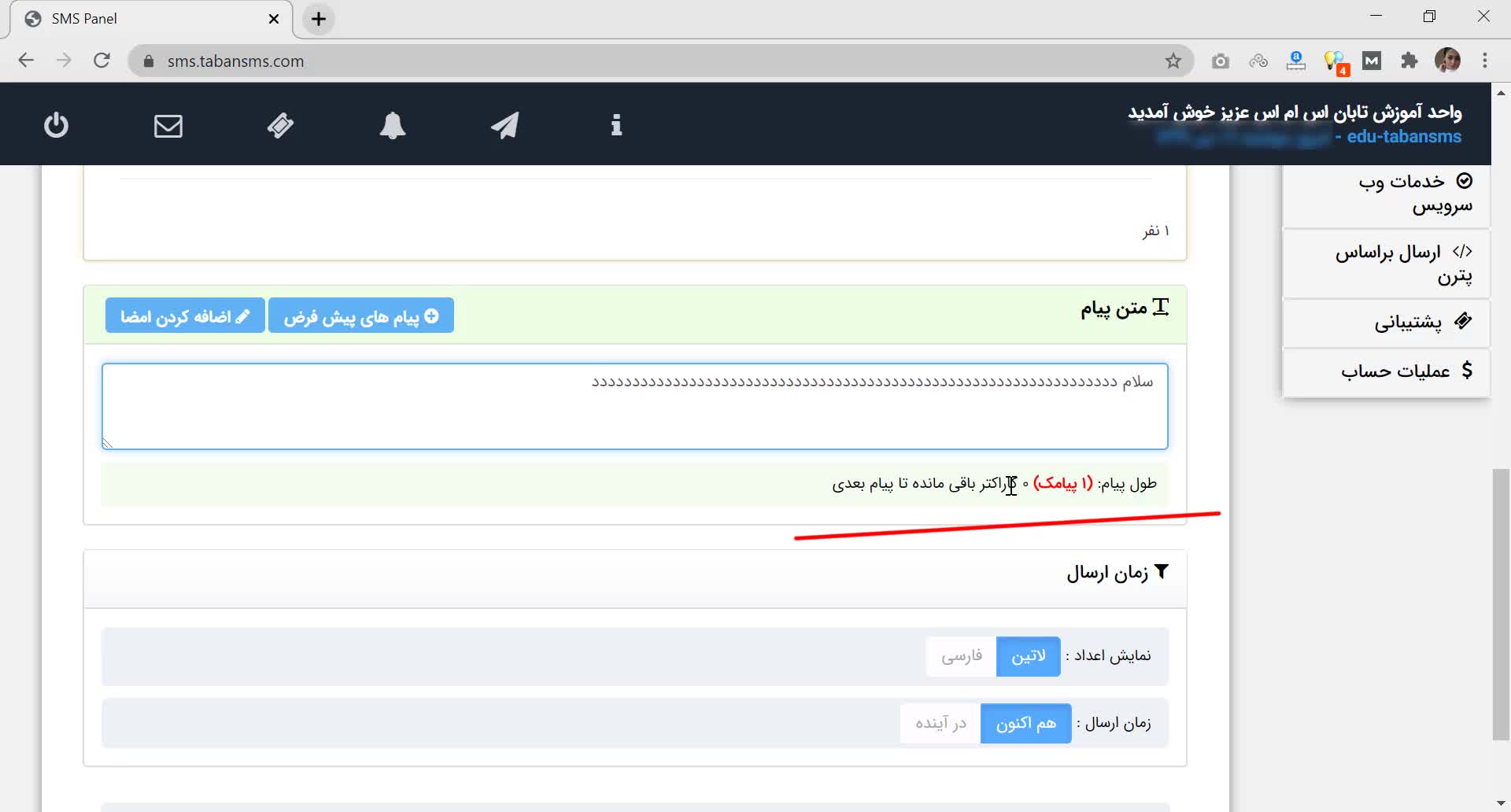Click the نمایش اعداد label

coord(1108,655)
